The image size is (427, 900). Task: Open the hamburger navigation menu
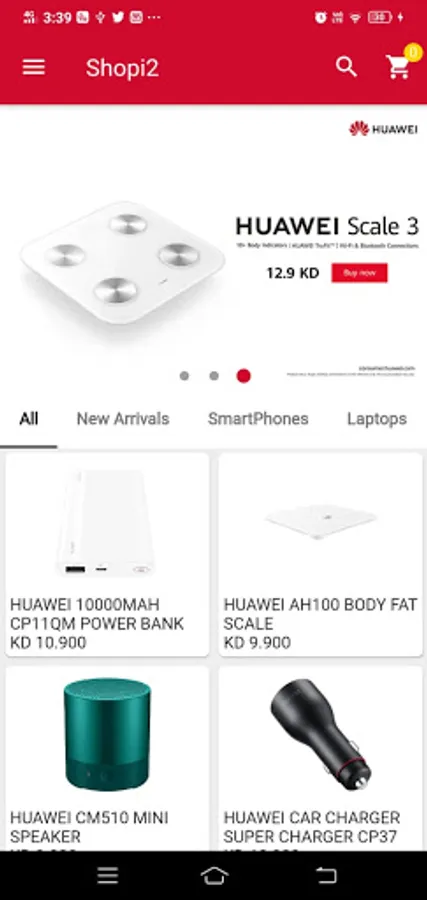[x=33, y=68]
